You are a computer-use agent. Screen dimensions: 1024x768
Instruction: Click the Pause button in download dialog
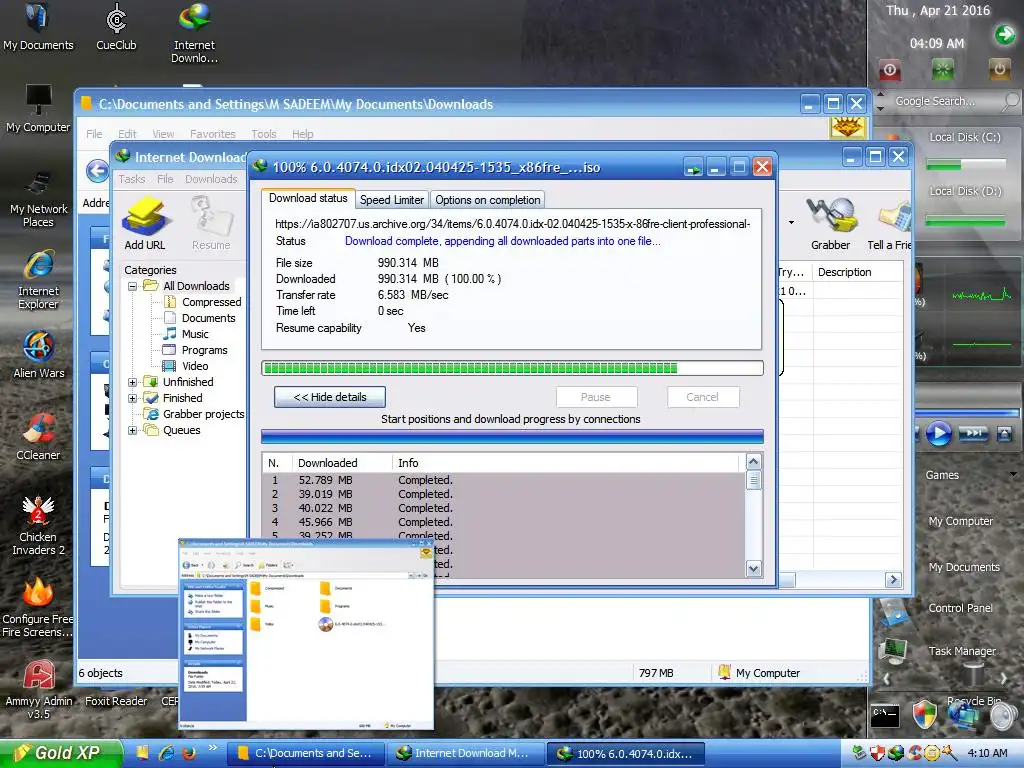pos(596,397)
